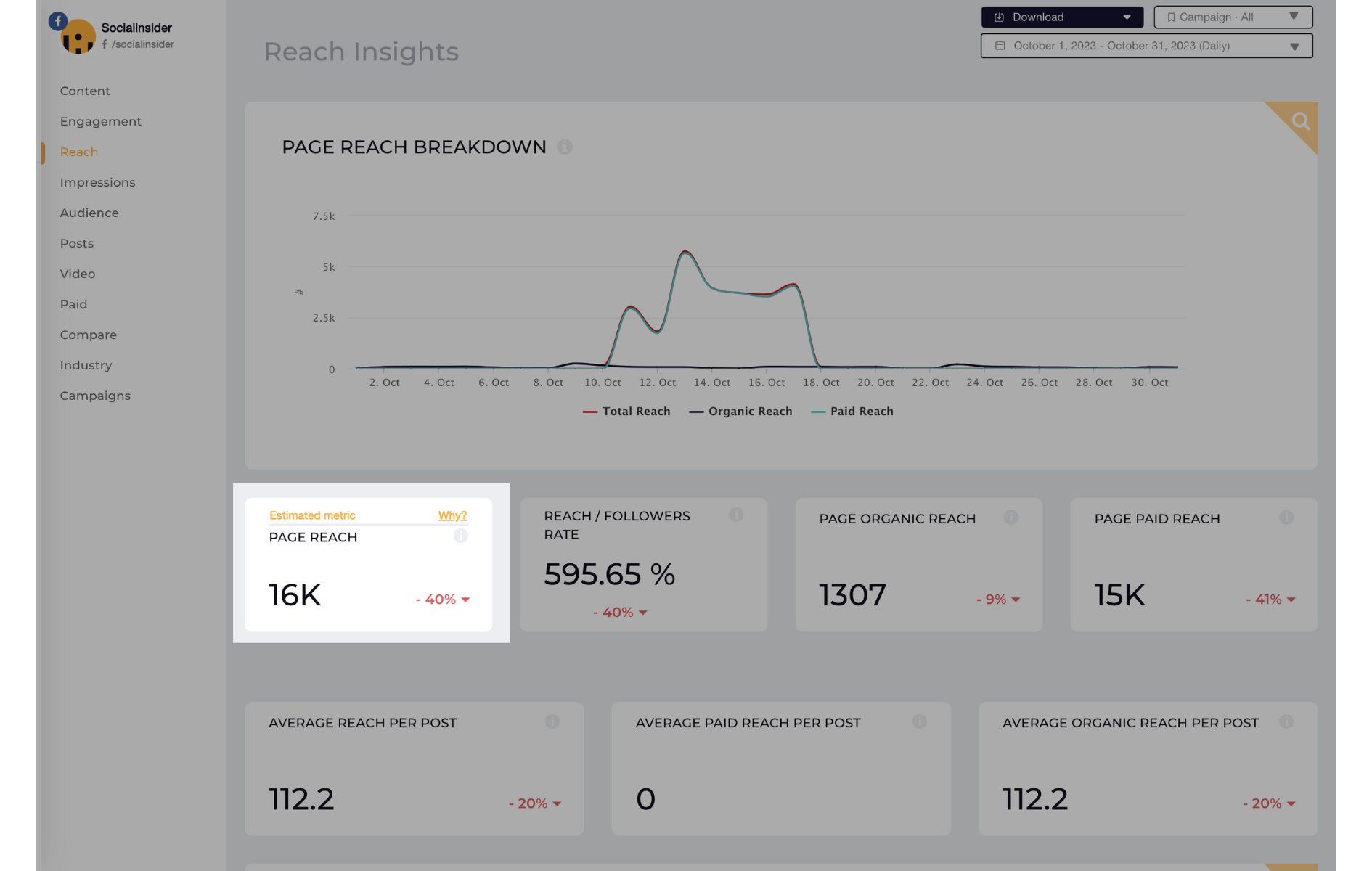
Task: Select Compare in the sidebar
Action: (89, 335)
